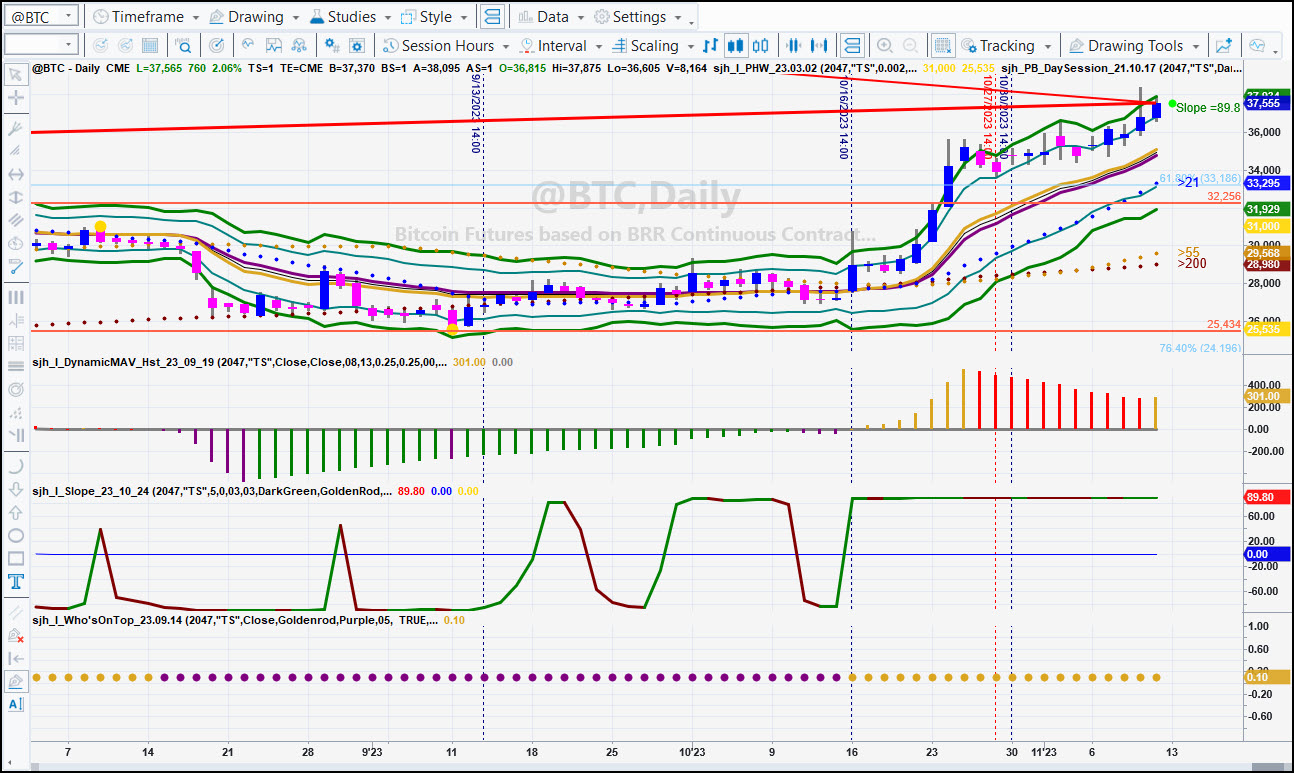Image resolution: width=1294 pixels, height=773 pixels.
Task: Click the horizontal lines drawing tool
Action: point(15,367)
